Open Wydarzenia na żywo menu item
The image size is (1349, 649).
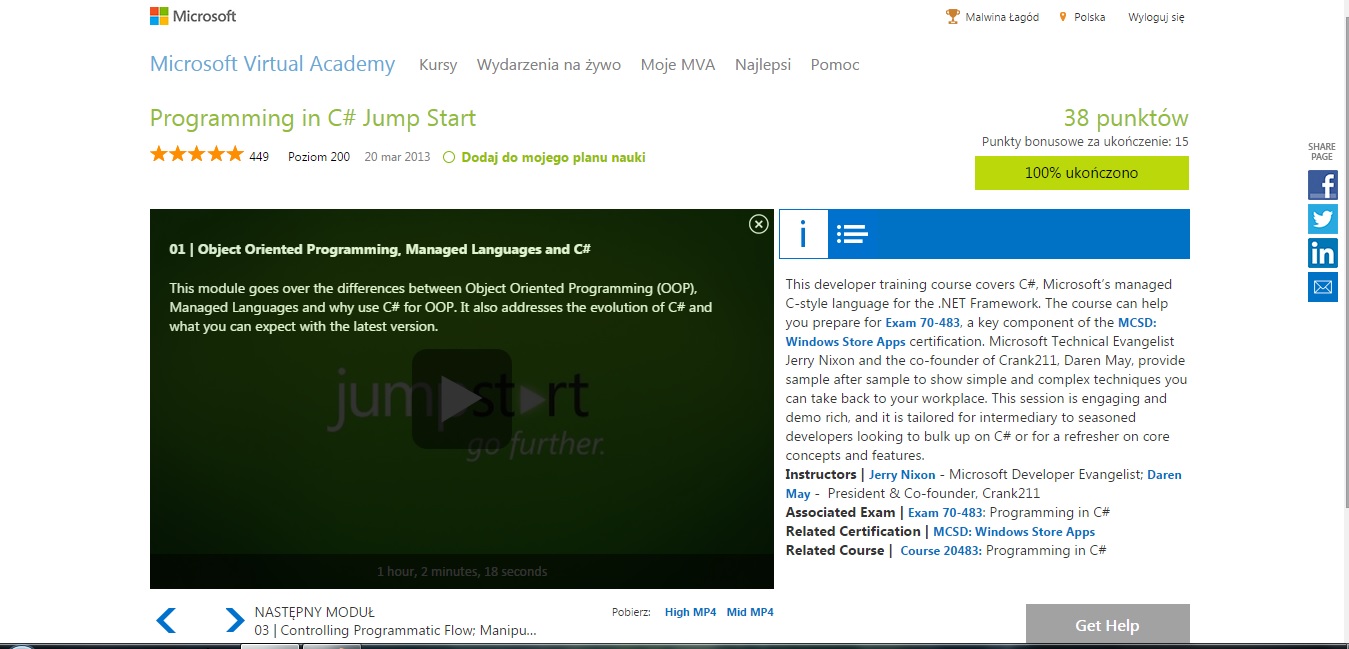tap(548, 65)
